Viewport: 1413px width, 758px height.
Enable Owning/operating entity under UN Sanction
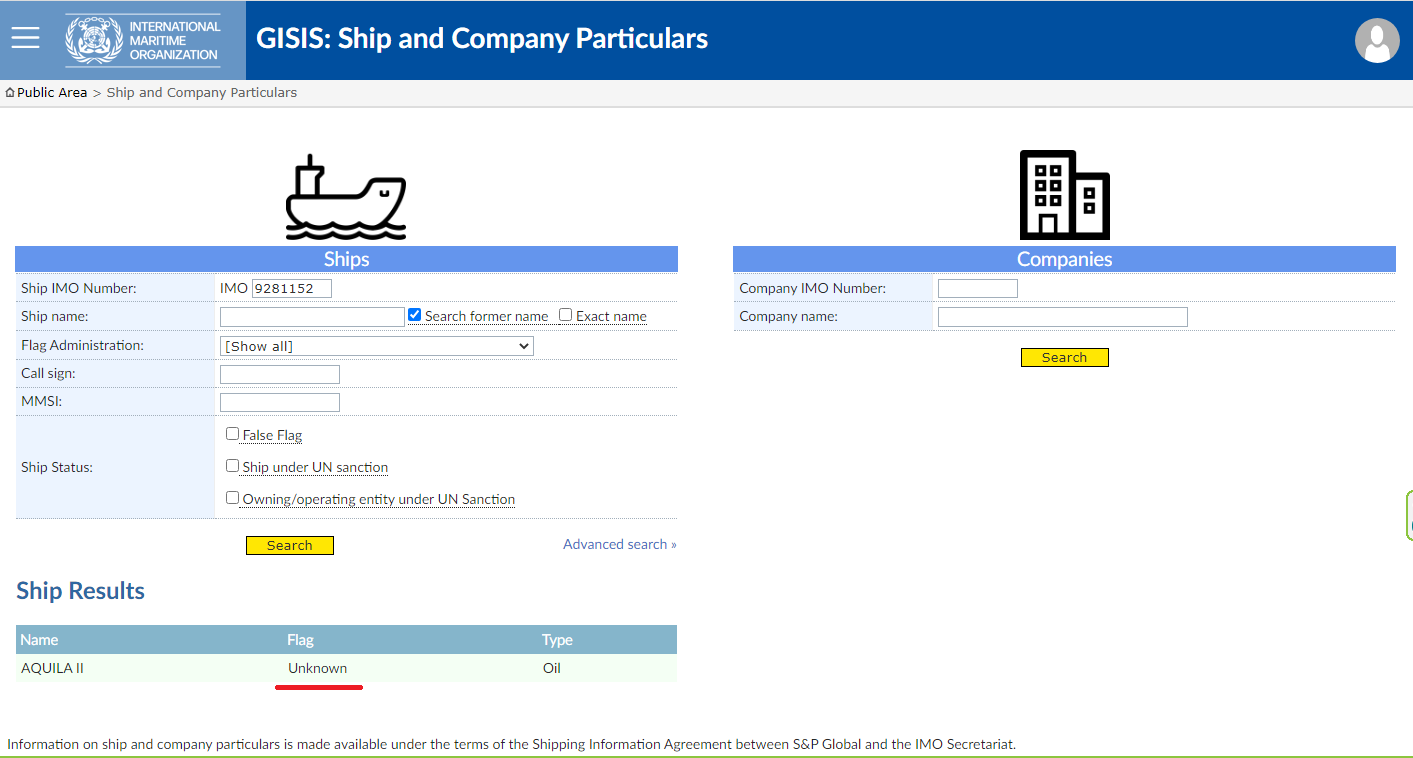[x=232, y=498]
